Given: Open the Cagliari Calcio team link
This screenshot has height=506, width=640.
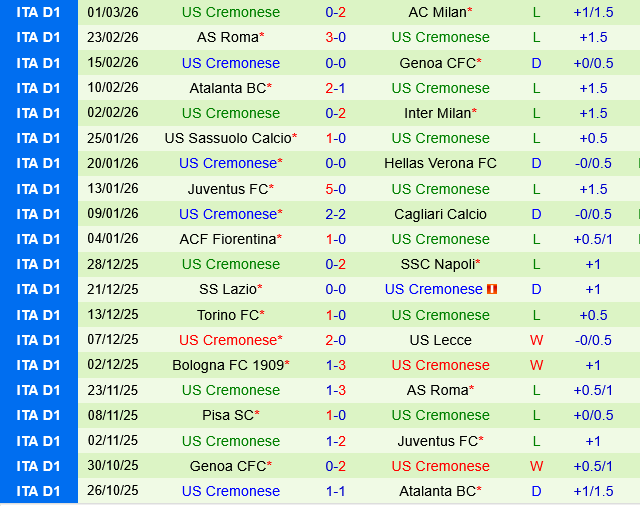Looking at the screenshot, I should (x=440, y=214).
